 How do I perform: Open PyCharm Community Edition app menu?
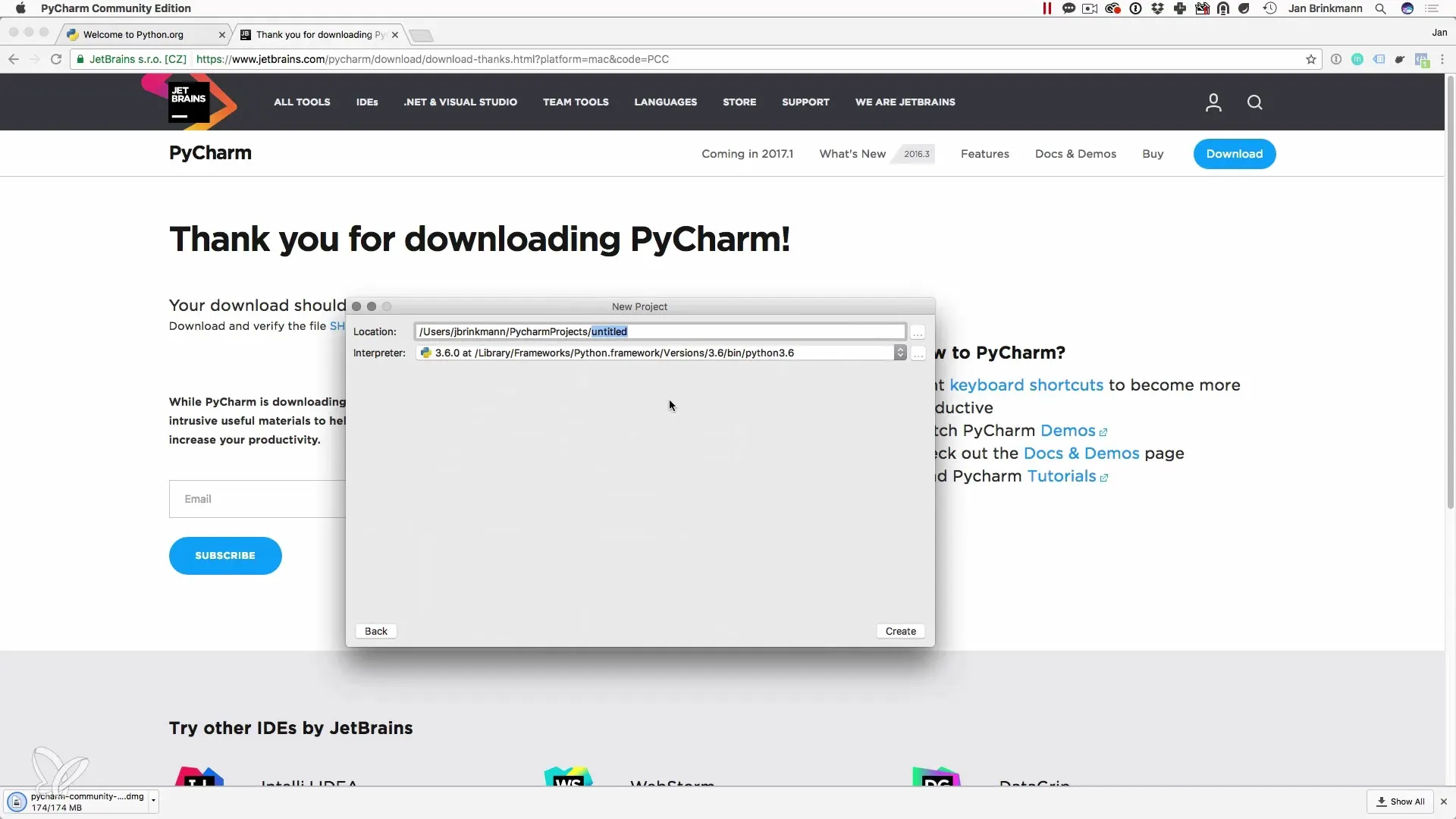[x=115, y=8]
